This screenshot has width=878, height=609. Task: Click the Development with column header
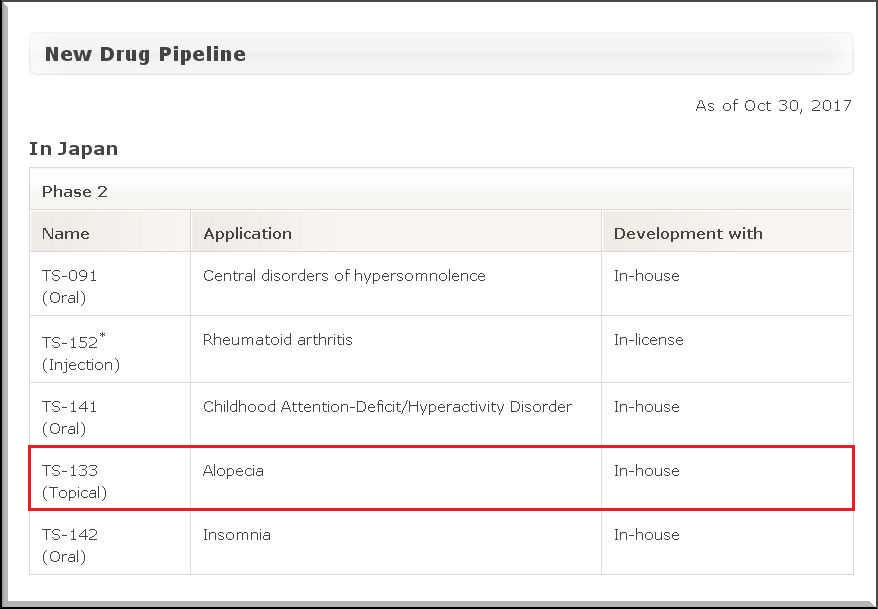(688, 233)
